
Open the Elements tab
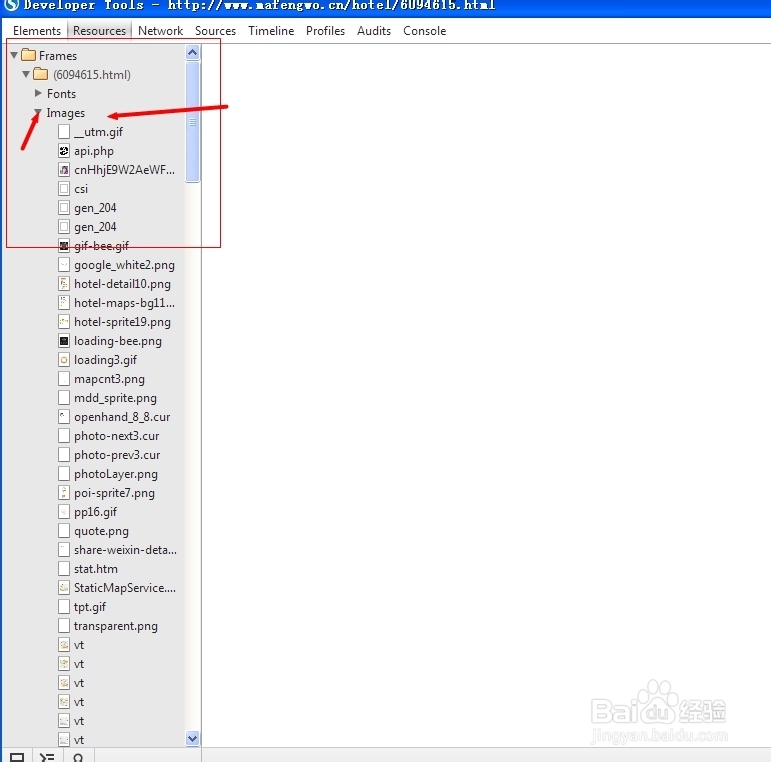[x=37, y=30]
